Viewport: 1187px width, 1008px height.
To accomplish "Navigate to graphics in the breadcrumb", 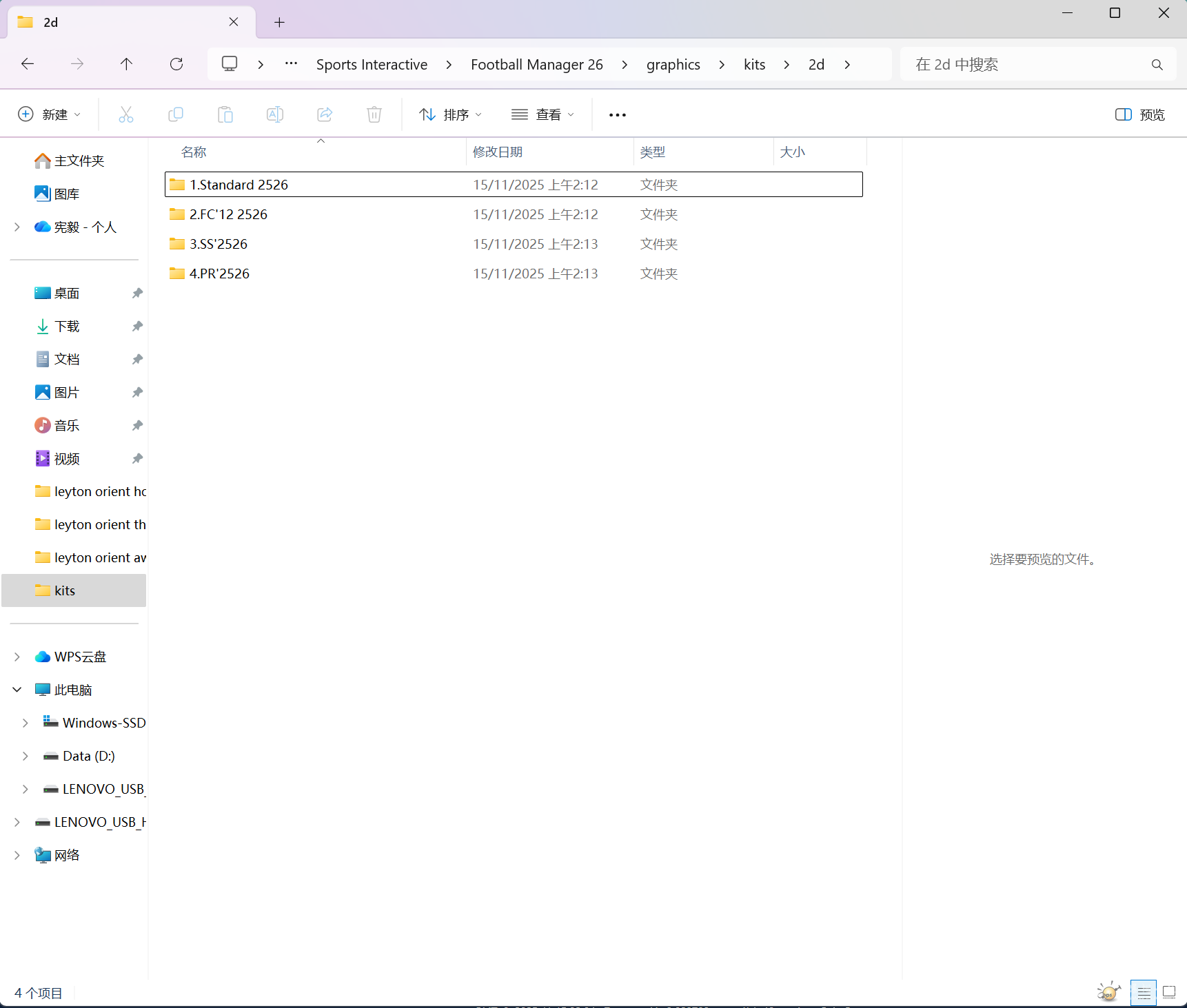I will (x=673, y=65).
